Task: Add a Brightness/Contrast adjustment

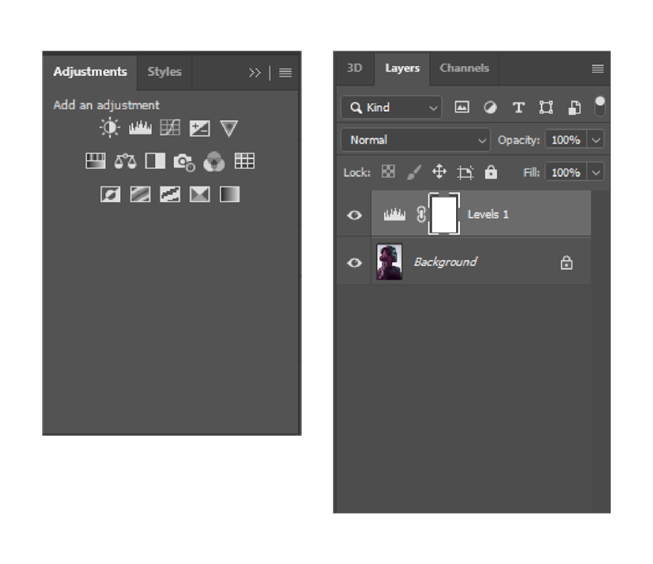Action: (110, 128)
